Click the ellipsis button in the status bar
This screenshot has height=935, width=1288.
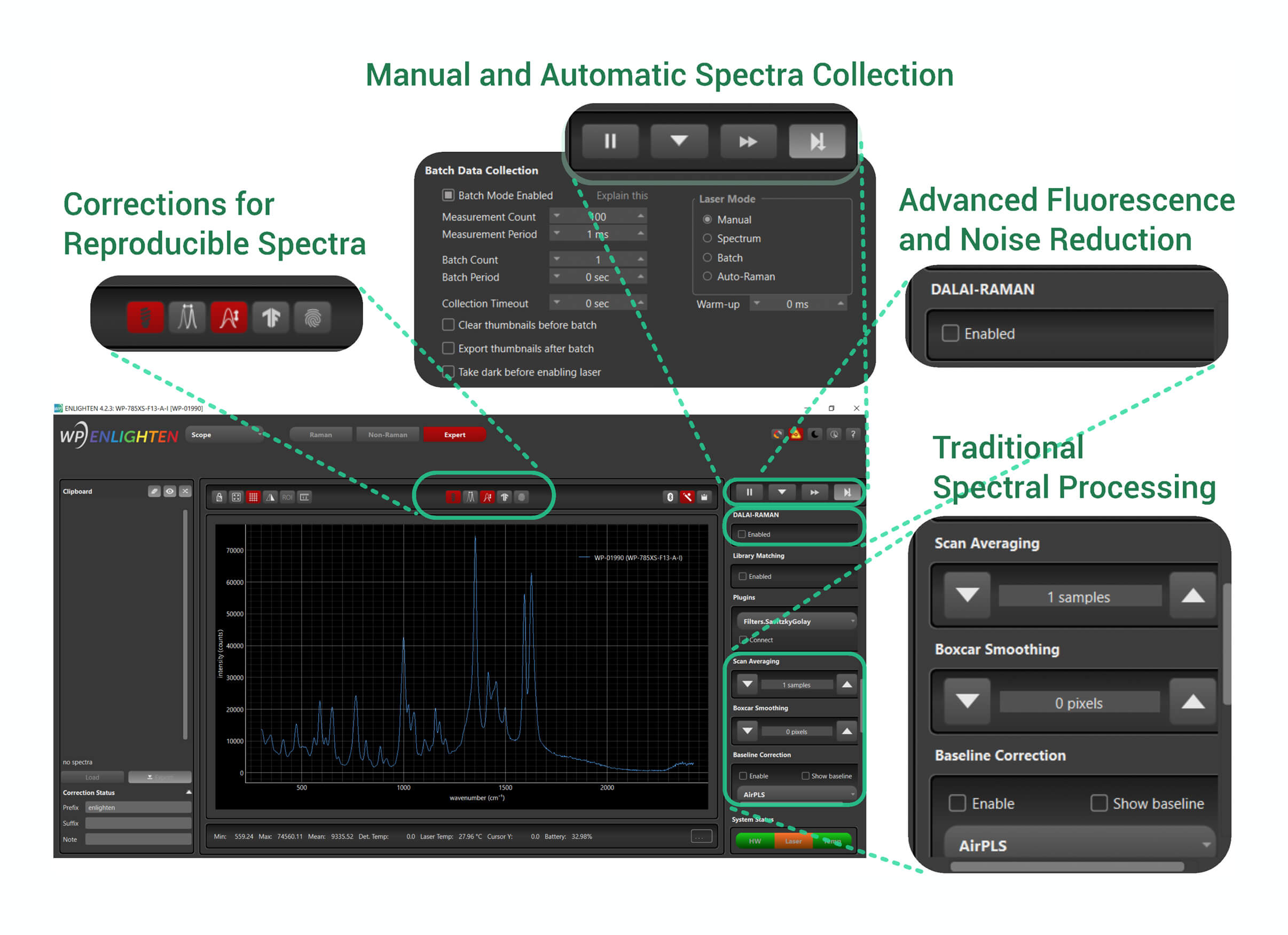point(701,837)
